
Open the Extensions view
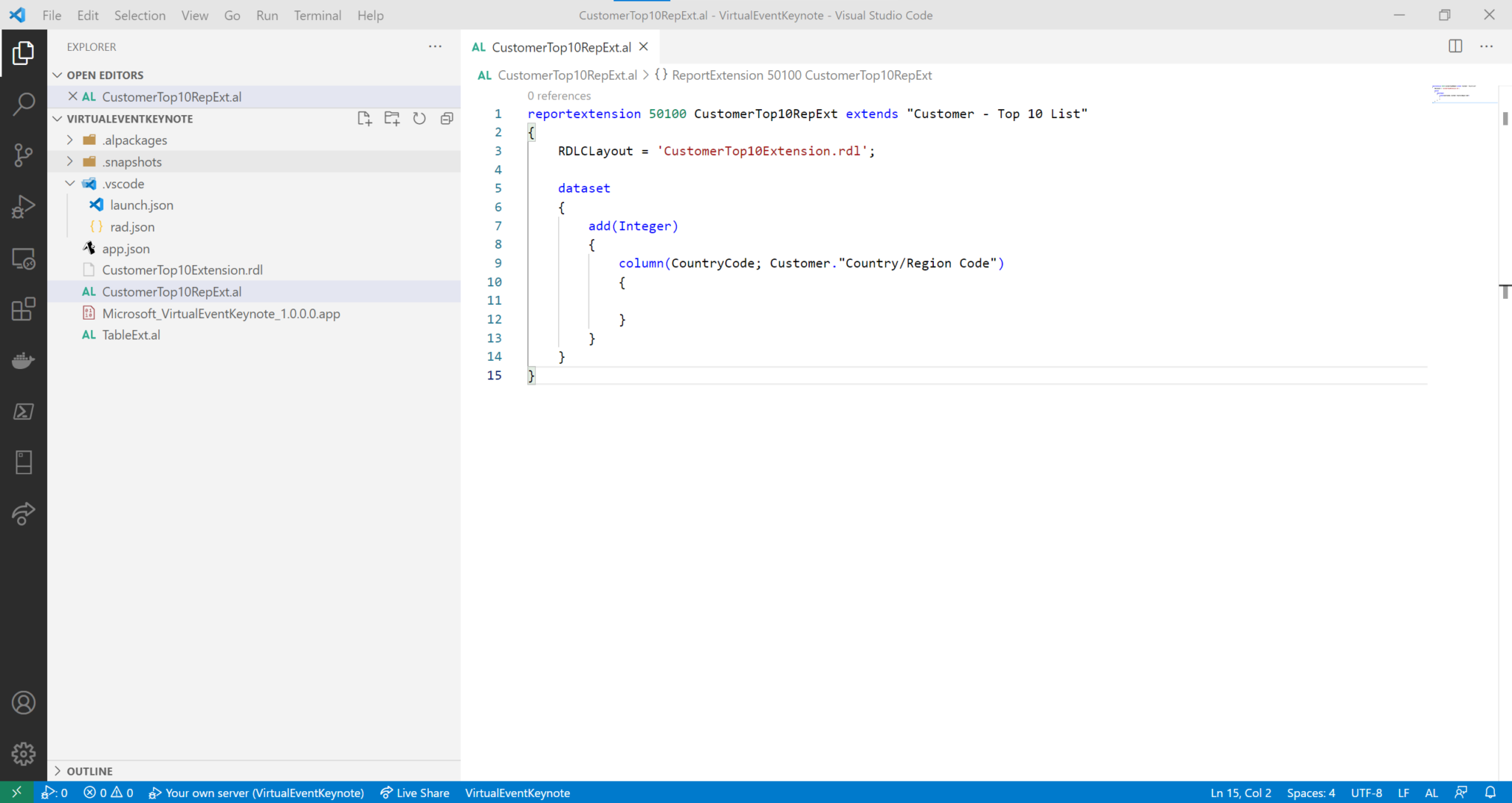point(24,309)
